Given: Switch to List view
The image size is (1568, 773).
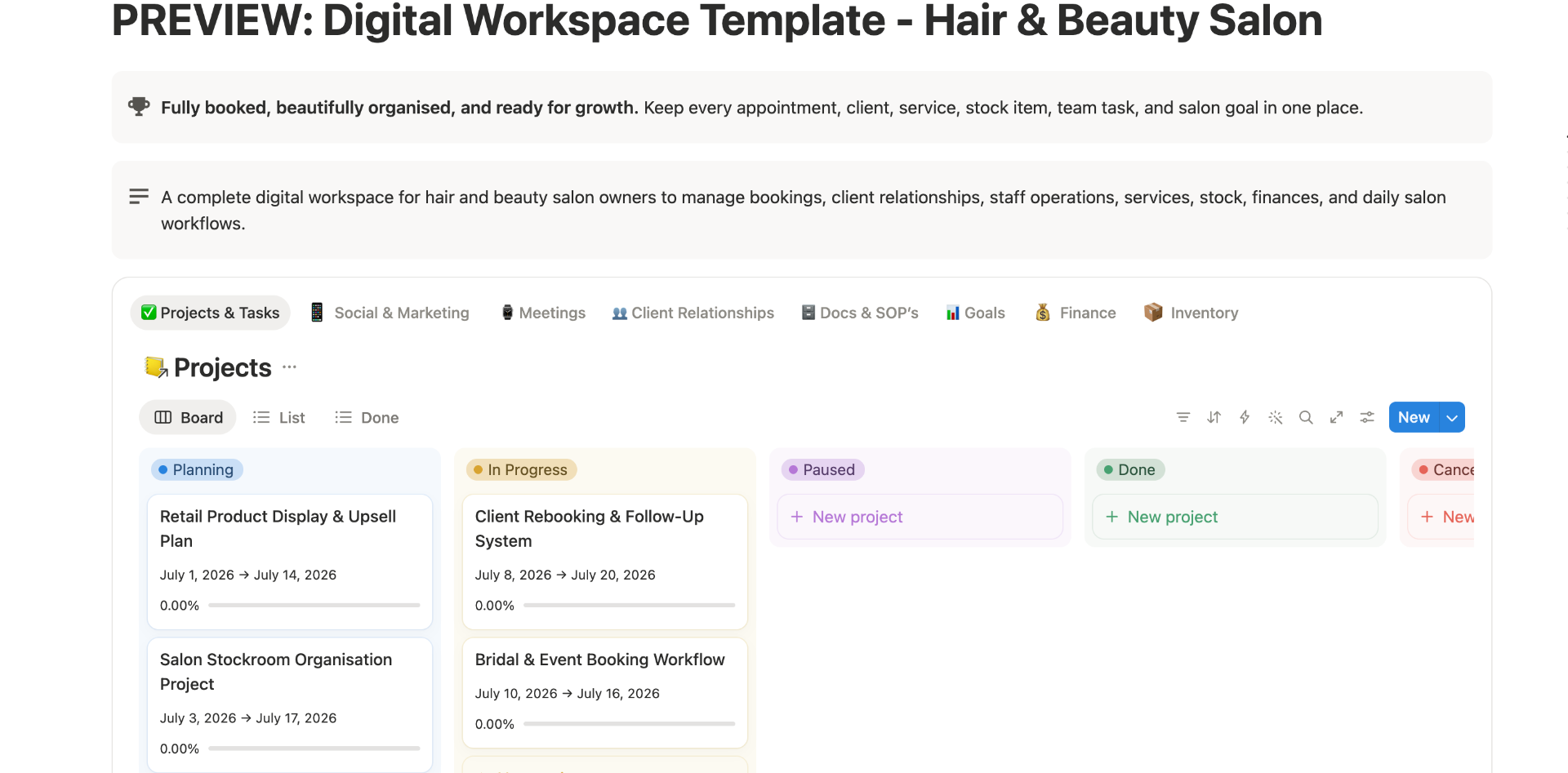Looking at the screenshot, I should click(x=279, y=417).
